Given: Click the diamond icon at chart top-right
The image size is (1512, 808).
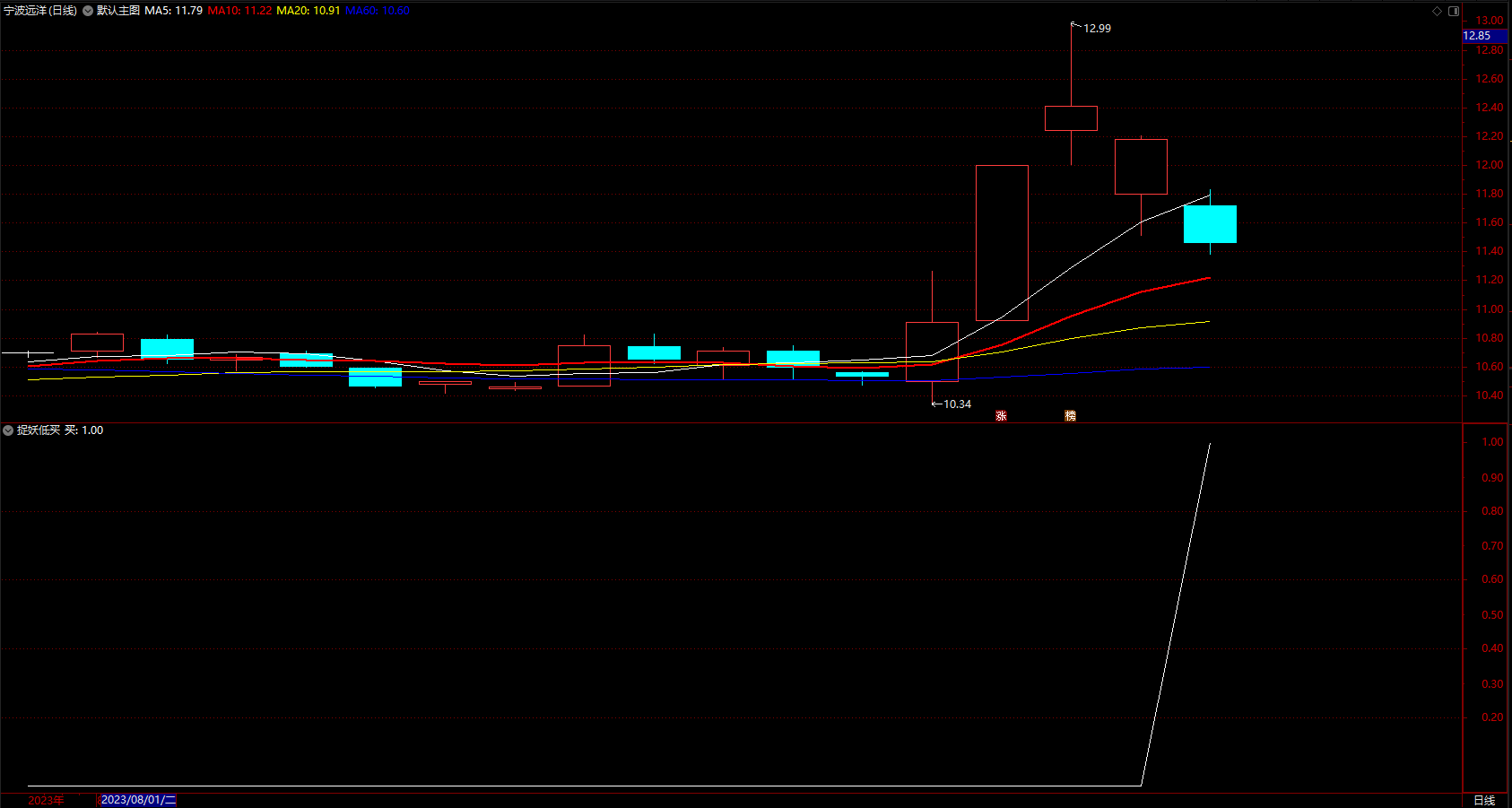Looking at the screenshot, I should pyautogui.click(x=1437, y=11).
